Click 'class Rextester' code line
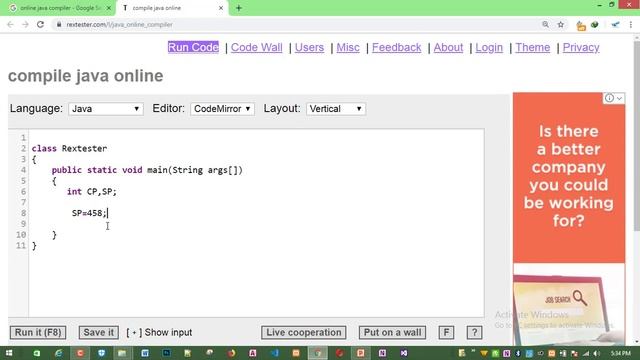 coord(69,149)
